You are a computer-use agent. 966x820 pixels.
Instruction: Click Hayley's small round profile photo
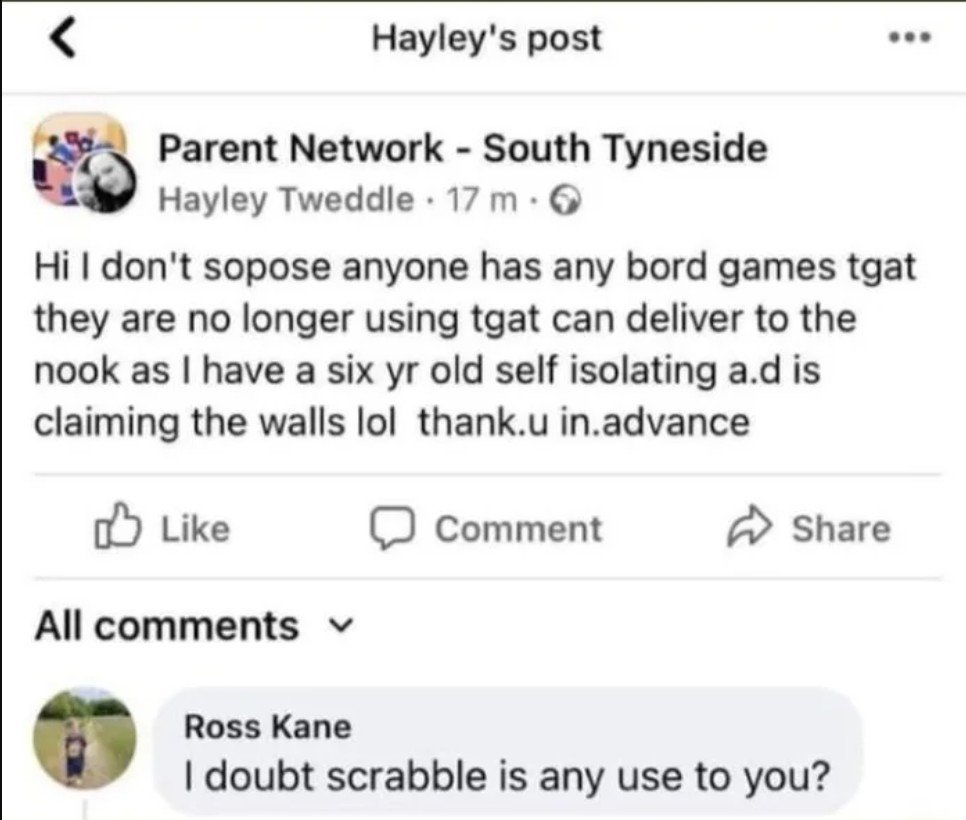[x=105, y=186]
